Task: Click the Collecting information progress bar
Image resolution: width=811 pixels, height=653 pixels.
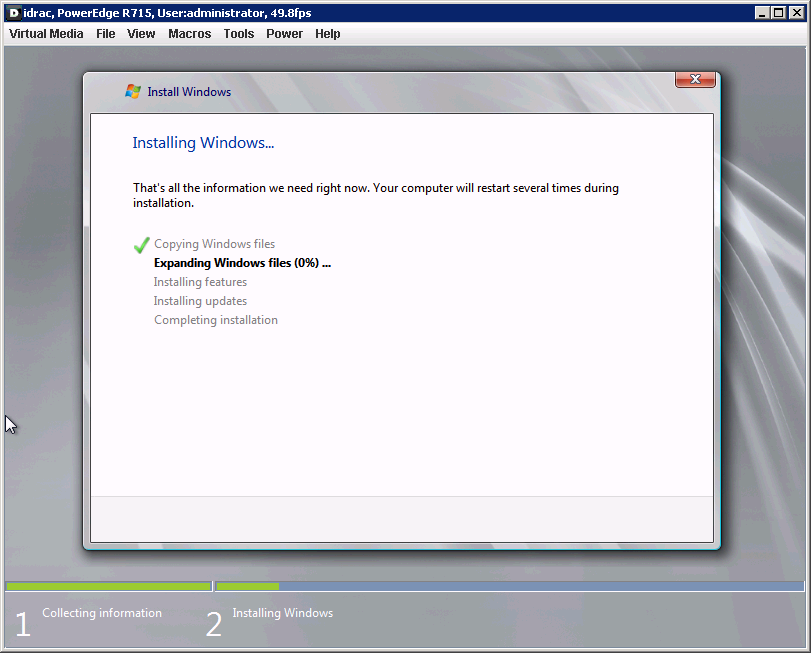Action: tap(108, 586)
